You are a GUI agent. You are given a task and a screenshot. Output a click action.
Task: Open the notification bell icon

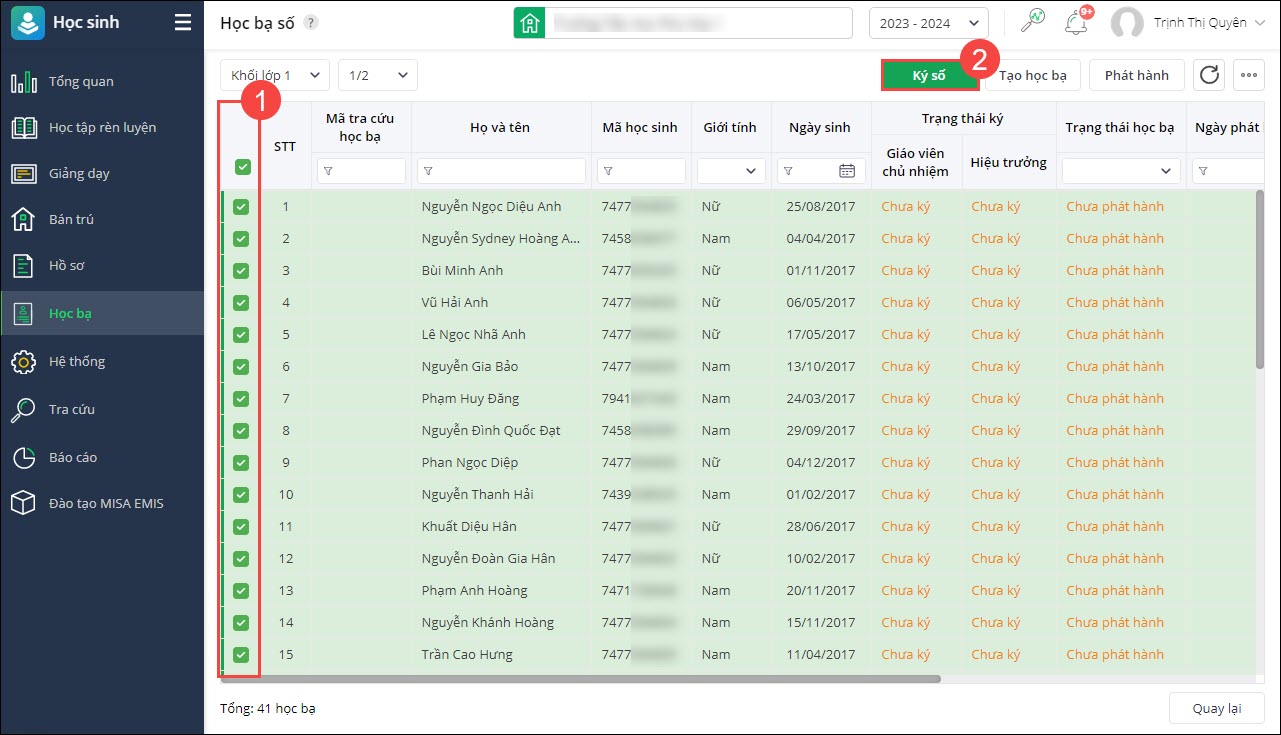click(1076, 22)
